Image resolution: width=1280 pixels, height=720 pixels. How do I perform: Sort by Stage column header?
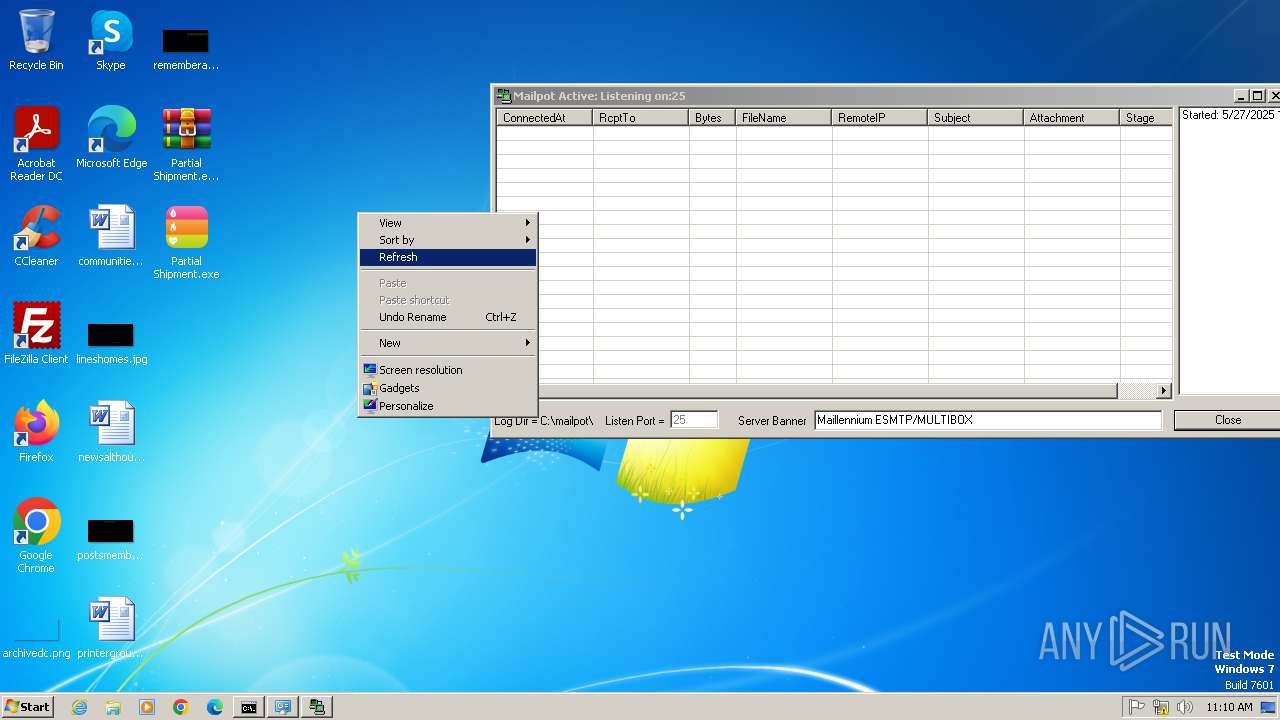click(x=1146, y=118)
